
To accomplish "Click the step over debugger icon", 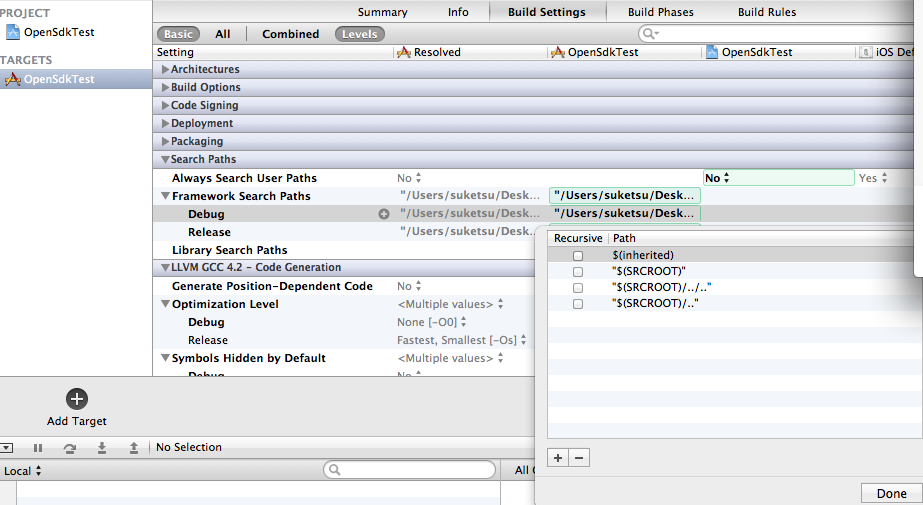I will tap(69, 448).
